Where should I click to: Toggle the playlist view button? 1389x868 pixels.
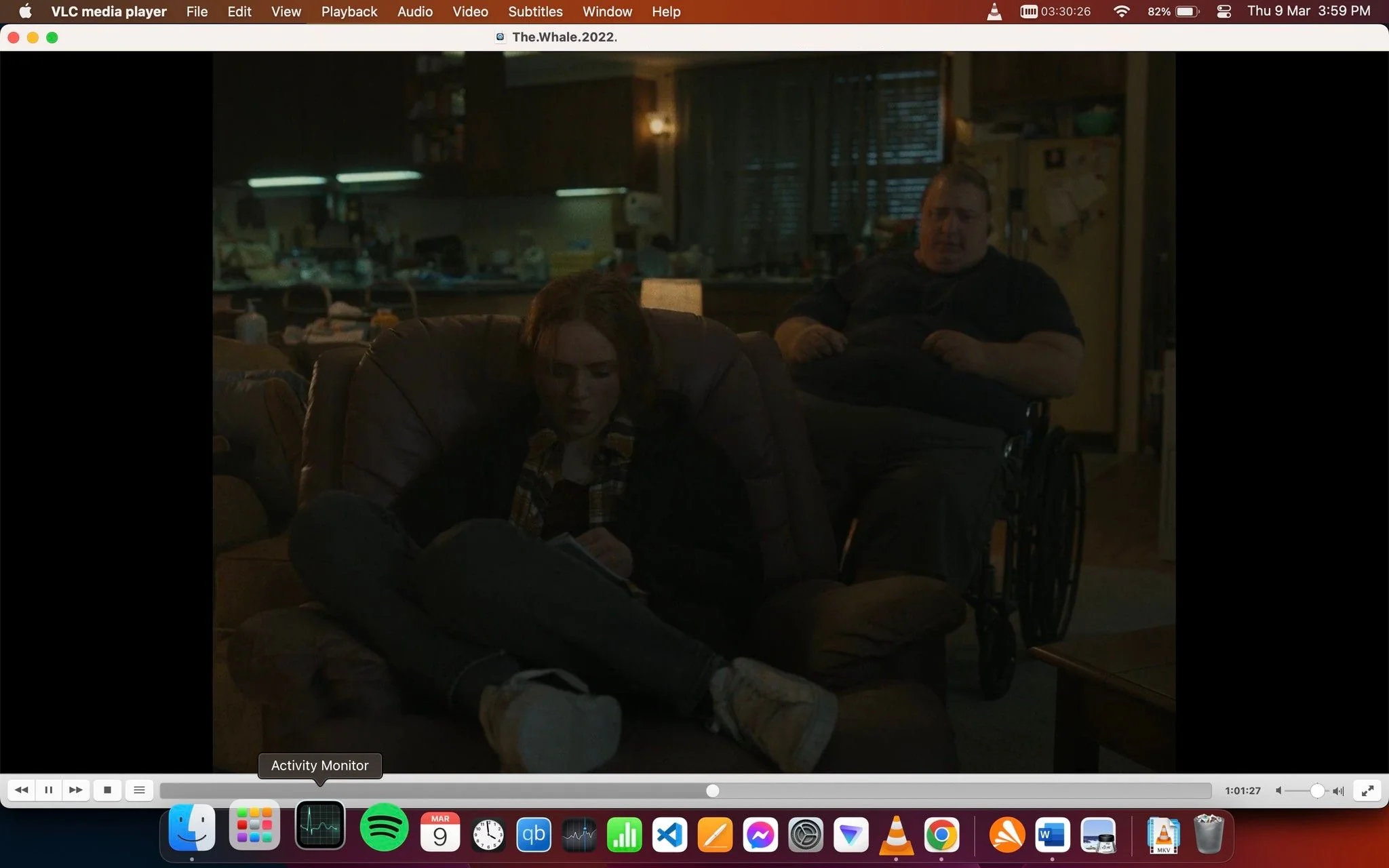coord(139,790)
